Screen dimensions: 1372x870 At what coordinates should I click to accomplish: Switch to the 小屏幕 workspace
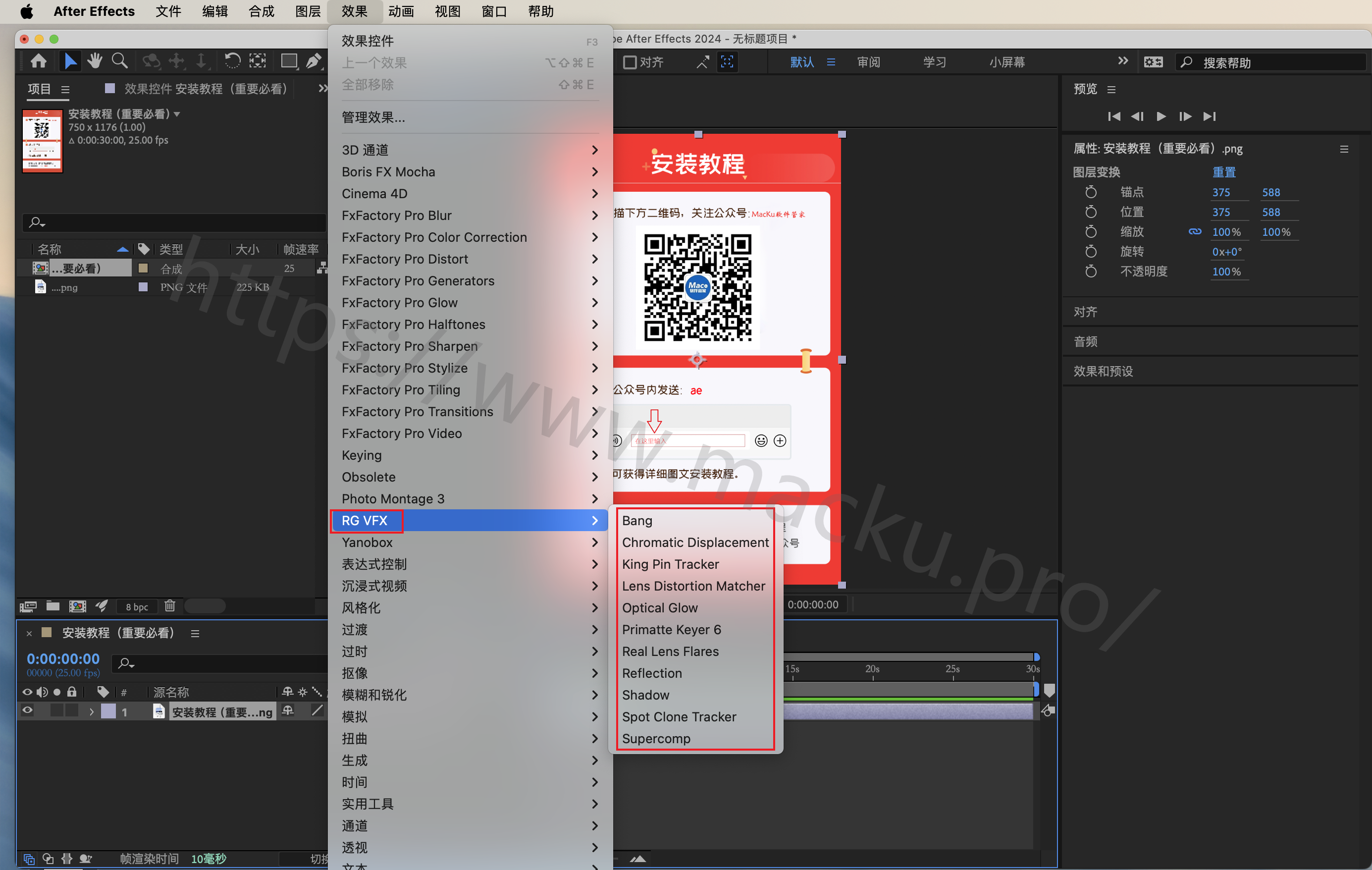coord(1007,61)
